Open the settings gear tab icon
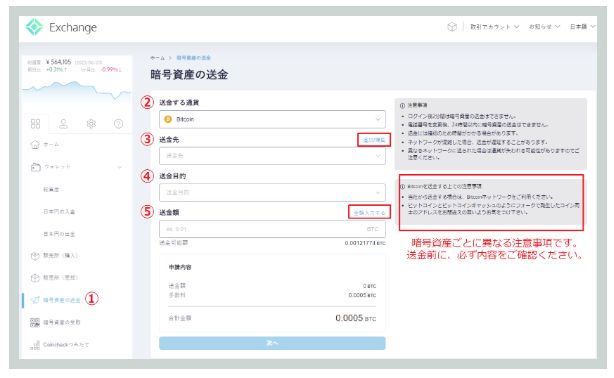This screenshot has width=614, height=378. [91, 124]
